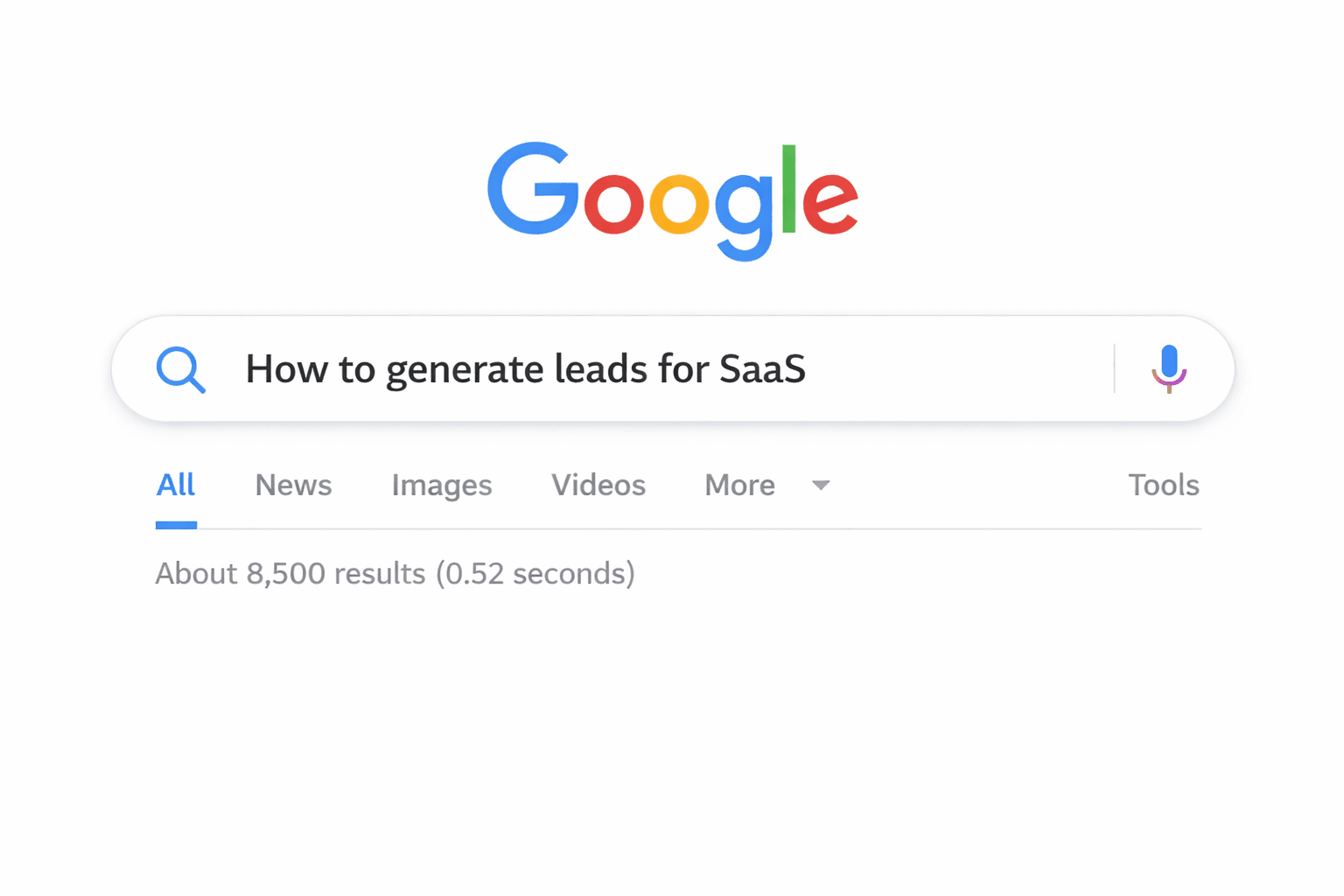Open the More dropdown menu
This screenshot has width=1344, height=896.
[x=739, y=485]
